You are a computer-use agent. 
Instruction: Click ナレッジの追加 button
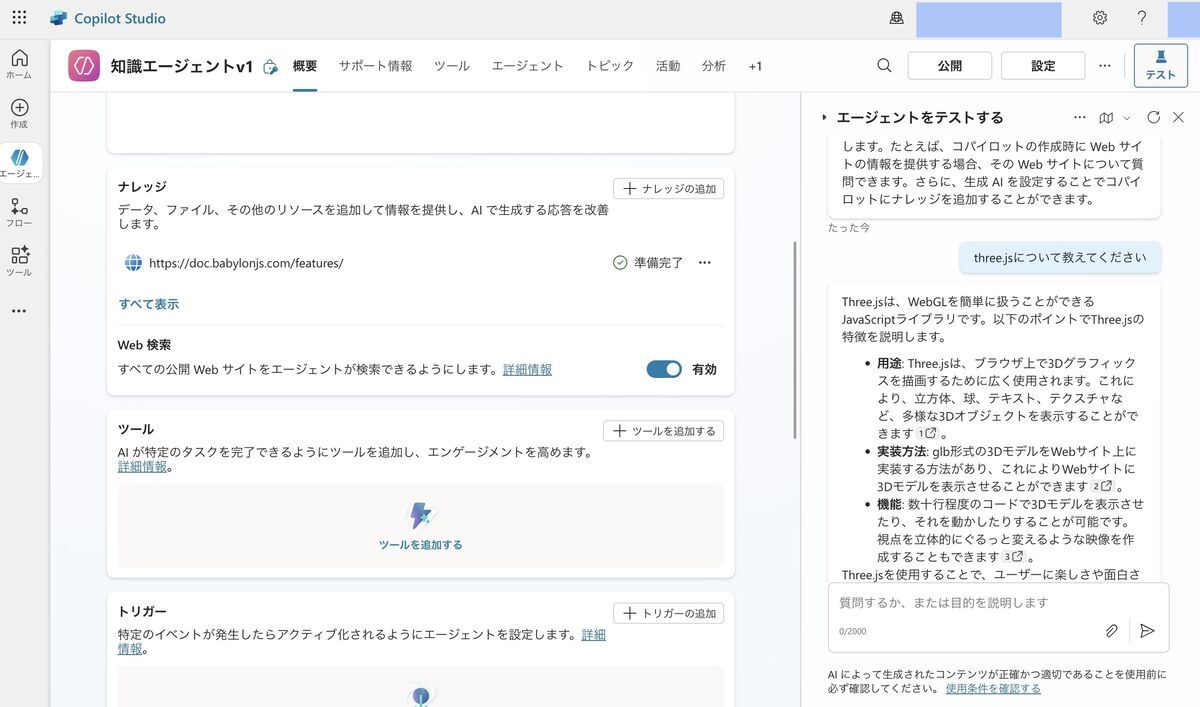click(668, 188)
